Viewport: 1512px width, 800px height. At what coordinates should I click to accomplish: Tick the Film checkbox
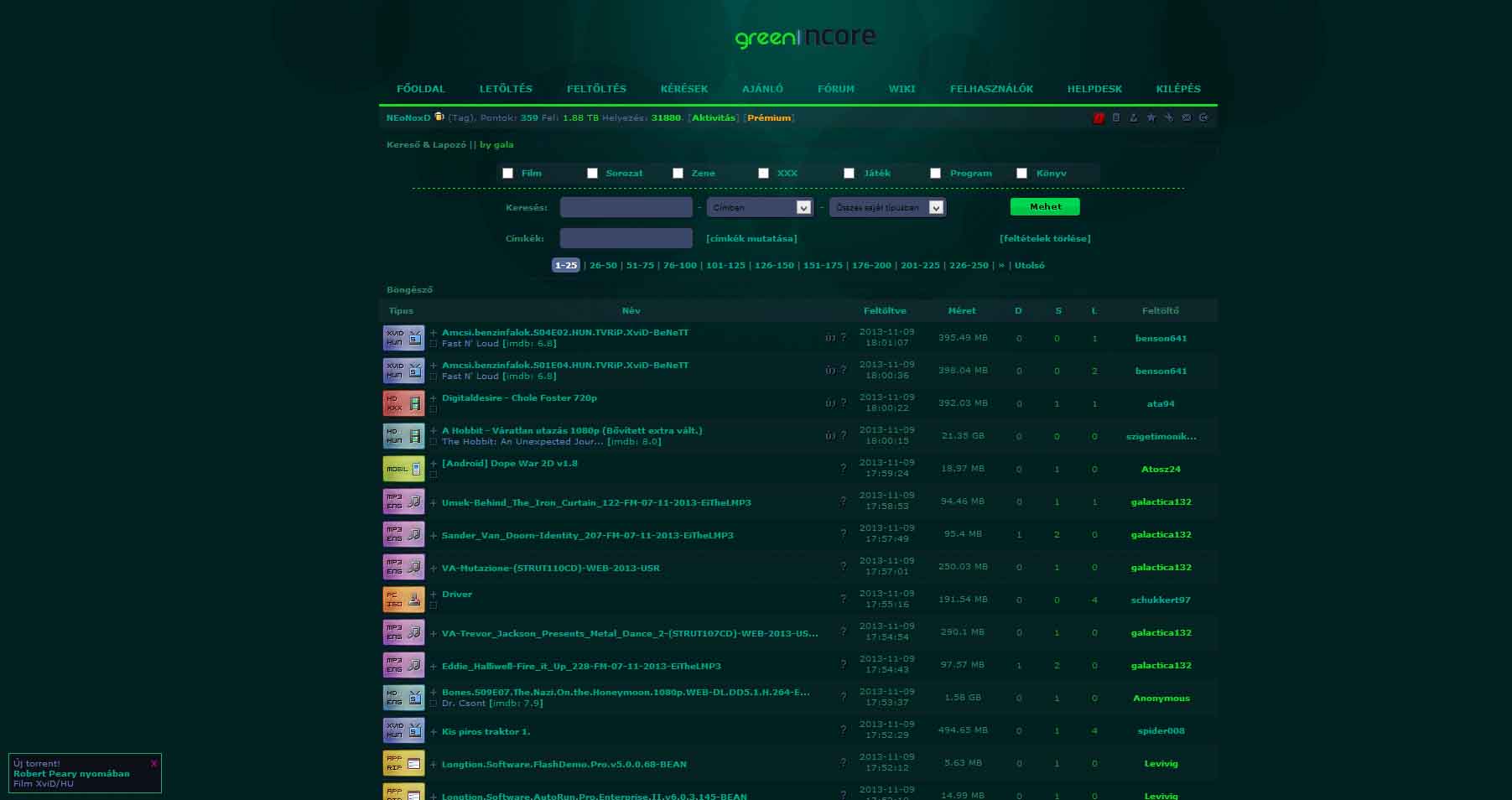click(507, 174)
